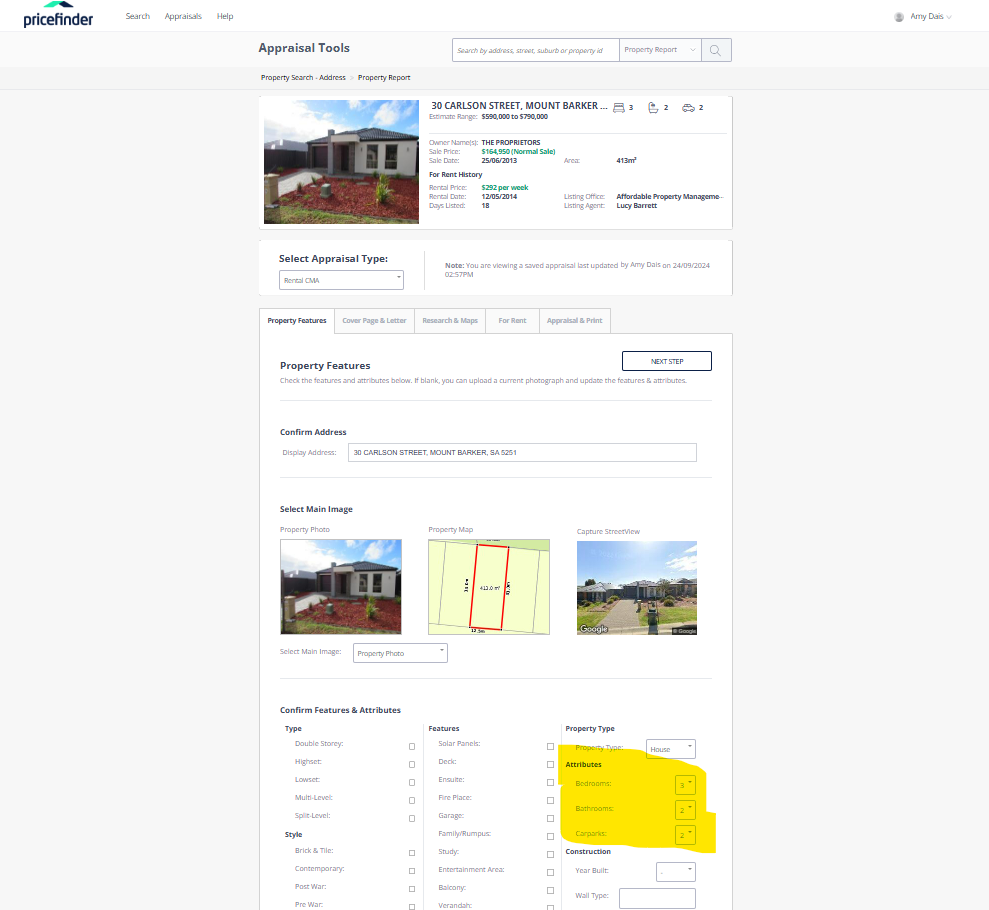The image size is (989, 910).
Task: Open the Appraisals menu
Action: pos(183,17)
